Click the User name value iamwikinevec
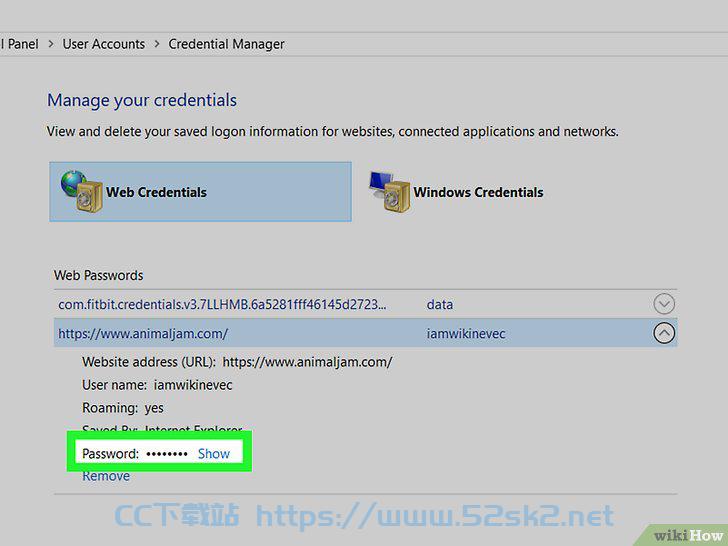The image size is (728, 546). click(x=193, y=385)
